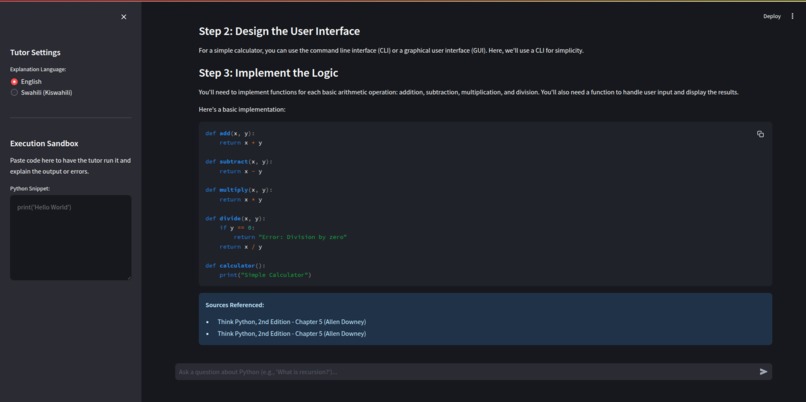Click the def subtract(x, y) code line
Viewport: 806px width, 402px height.
[239, 162]
